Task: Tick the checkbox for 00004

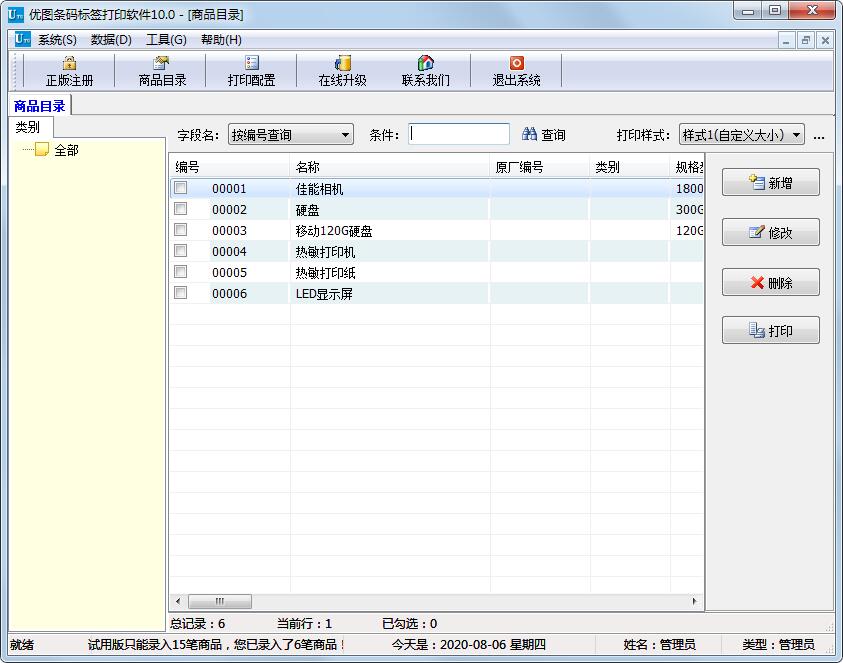Action: tap(181, 251)
